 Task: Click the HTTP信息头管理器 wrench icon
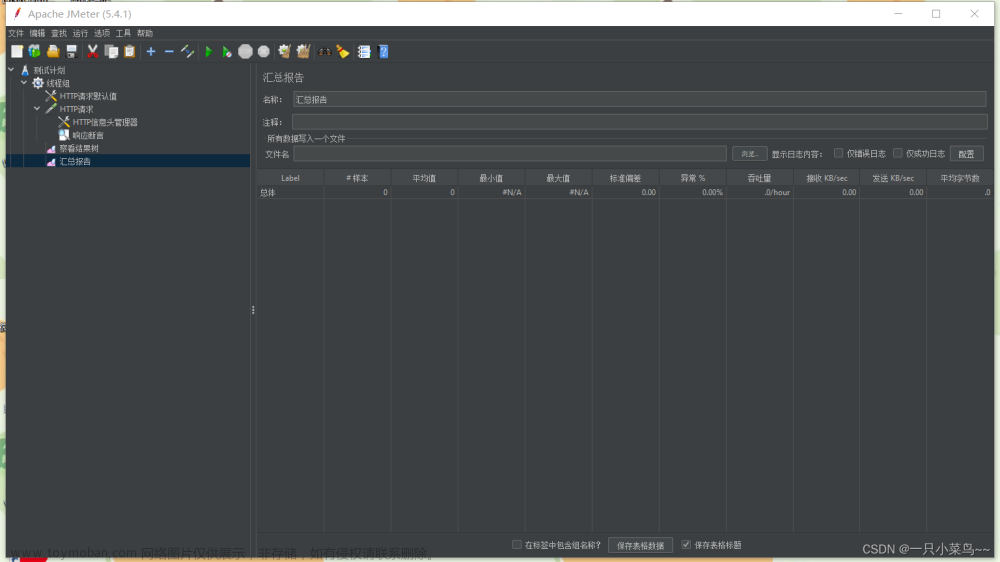pos(64,122)
